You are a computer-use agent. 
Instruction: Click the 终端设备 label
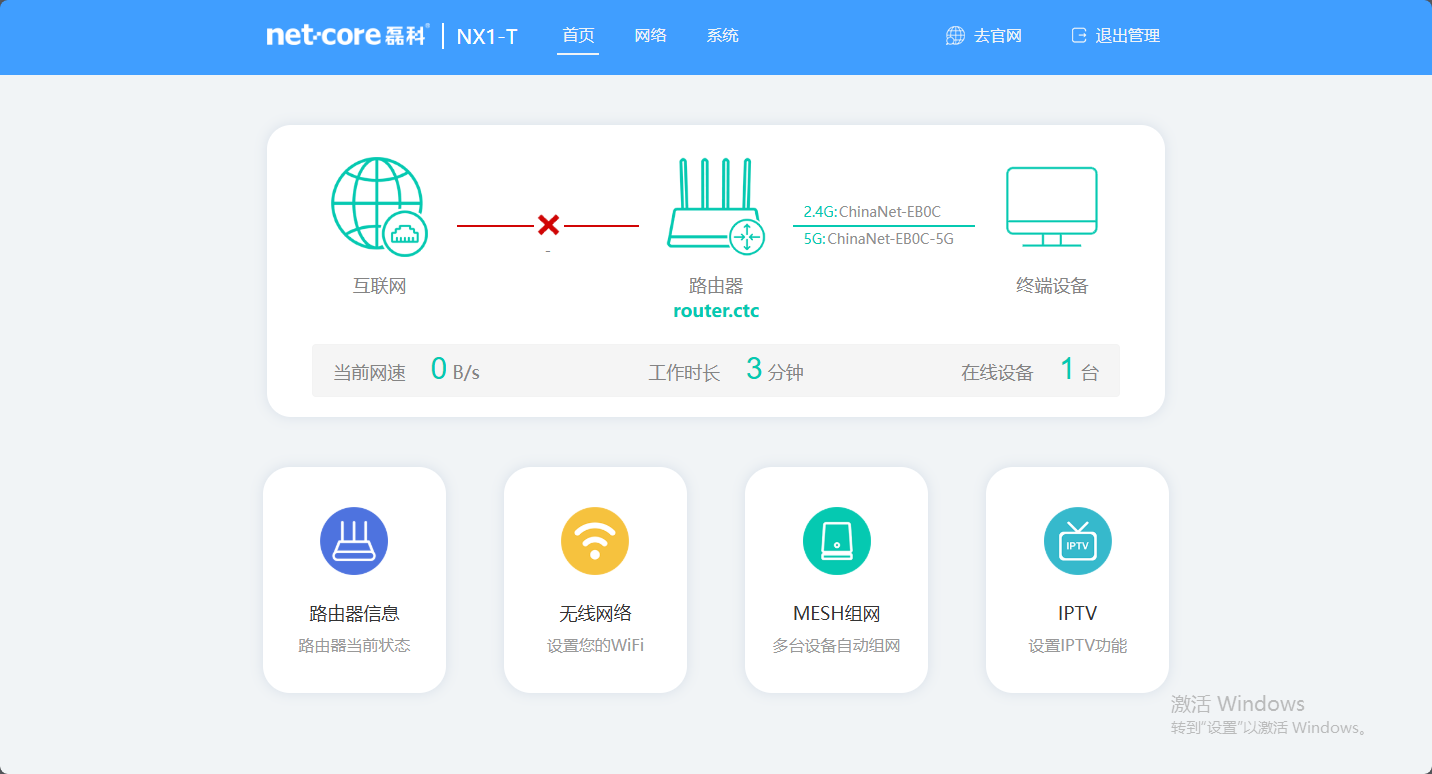1052,286
